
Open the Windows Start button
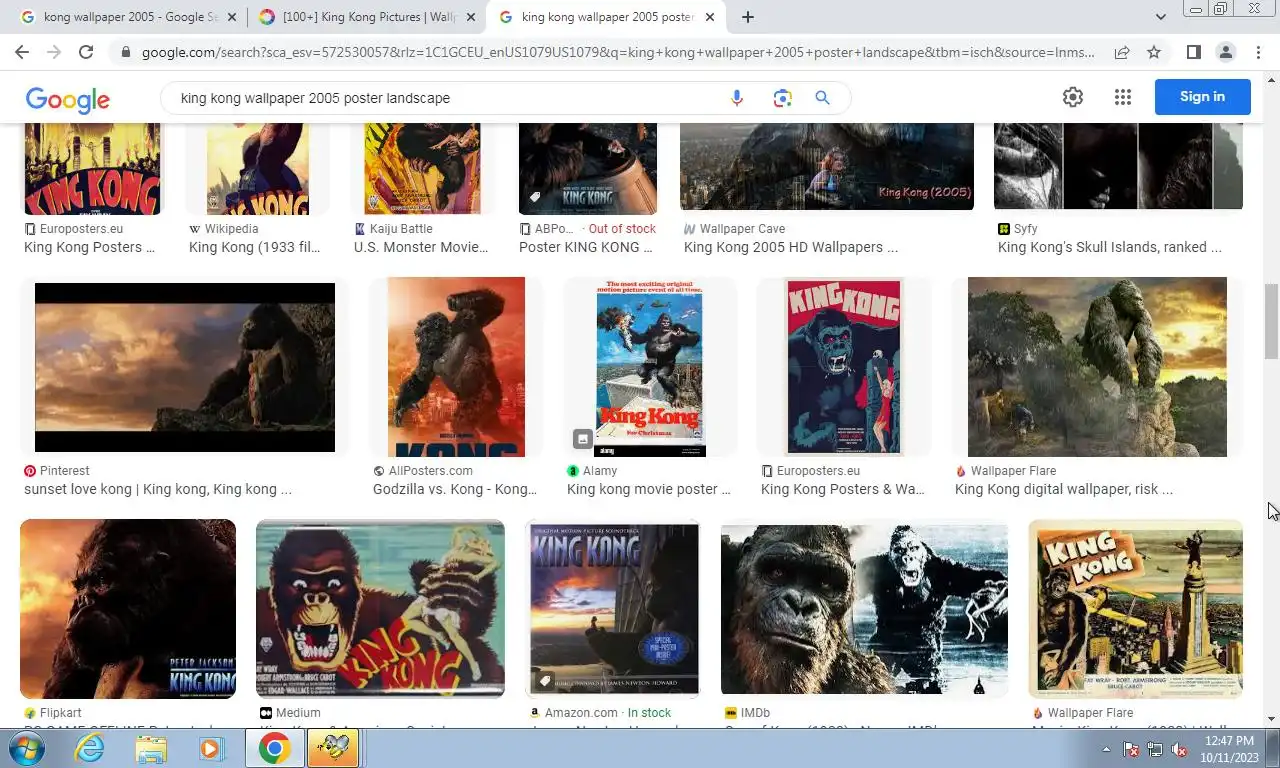(x=25, y=748)
